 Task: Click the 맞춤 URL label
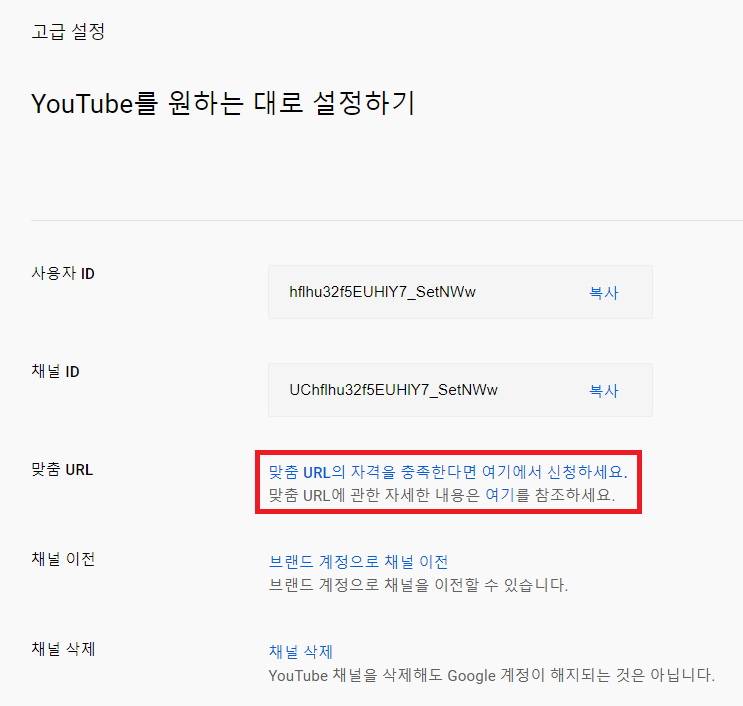62,469
